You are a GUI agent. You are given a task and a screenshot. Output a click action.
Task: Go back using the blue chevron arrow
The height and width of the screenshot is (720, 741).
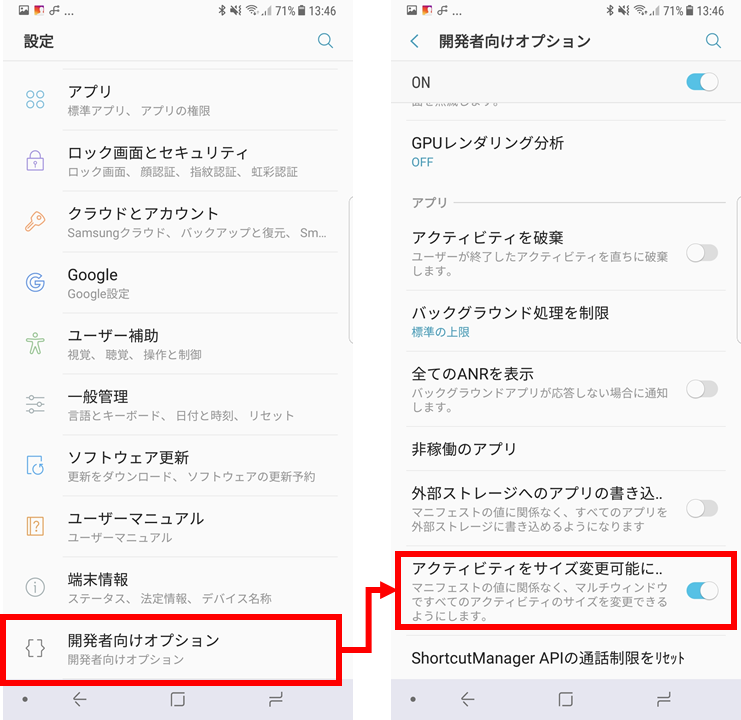click(x=414, y=41)
